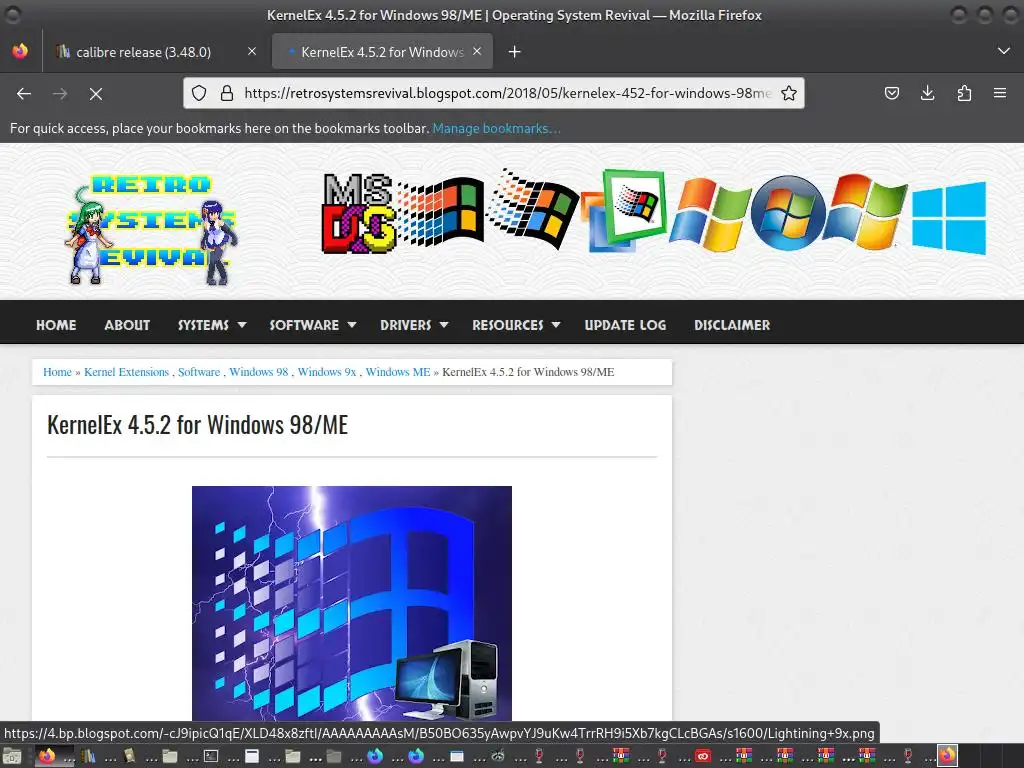1024x768 pixels.
Task: Click the Retro Systems Revival site logo
Action: point(152,229)
